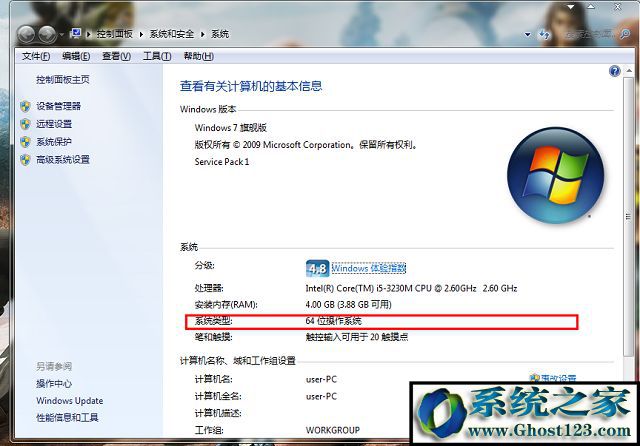Open 系统保护 from sidebar
The image size is (640, 446).
(x=54, y=142)
